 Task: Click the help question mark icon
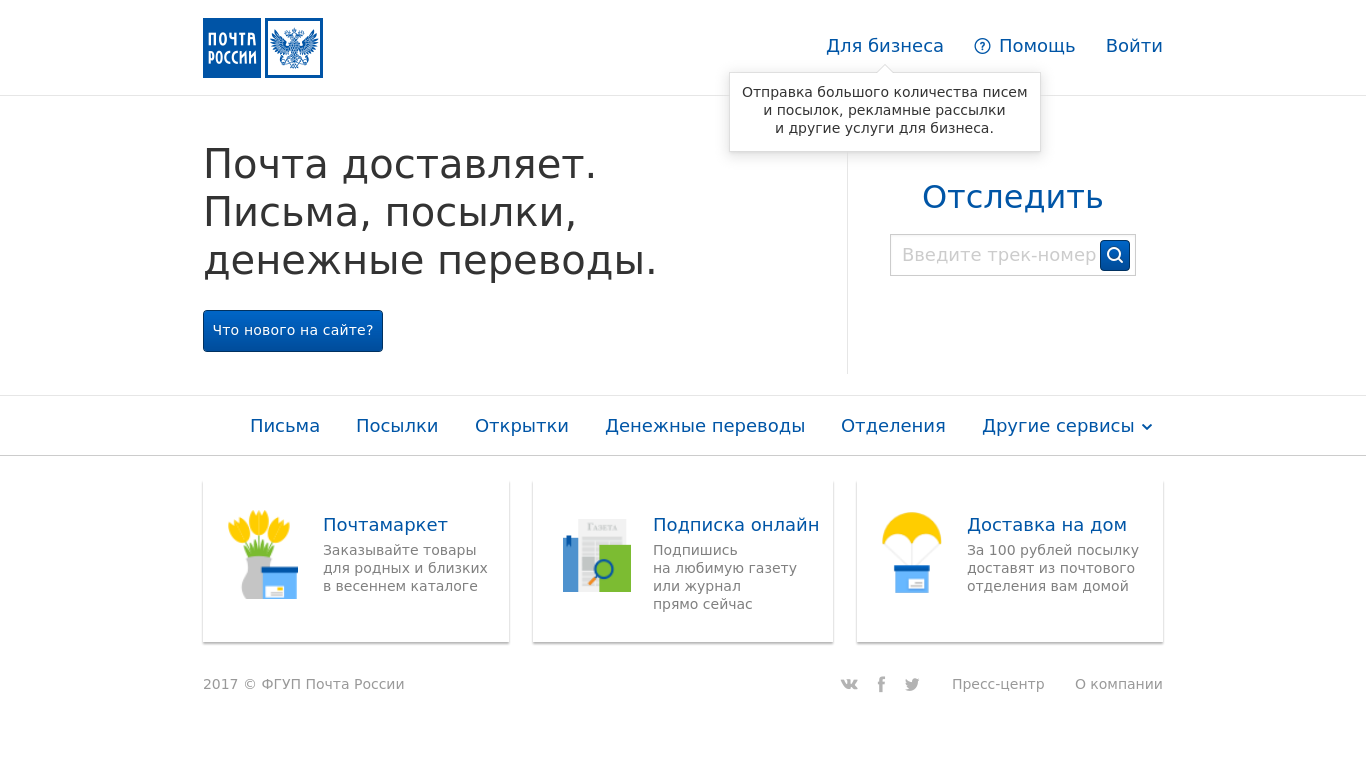click(982, 46)
